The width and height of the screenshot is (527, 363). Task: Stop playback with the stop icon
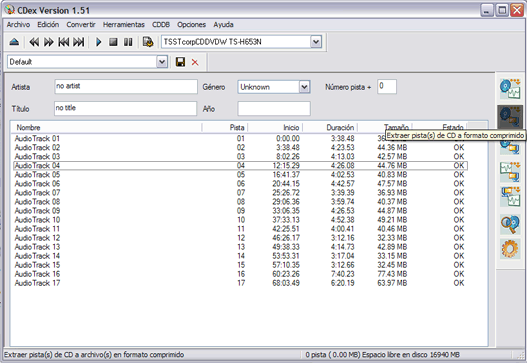tap(113, 42)
